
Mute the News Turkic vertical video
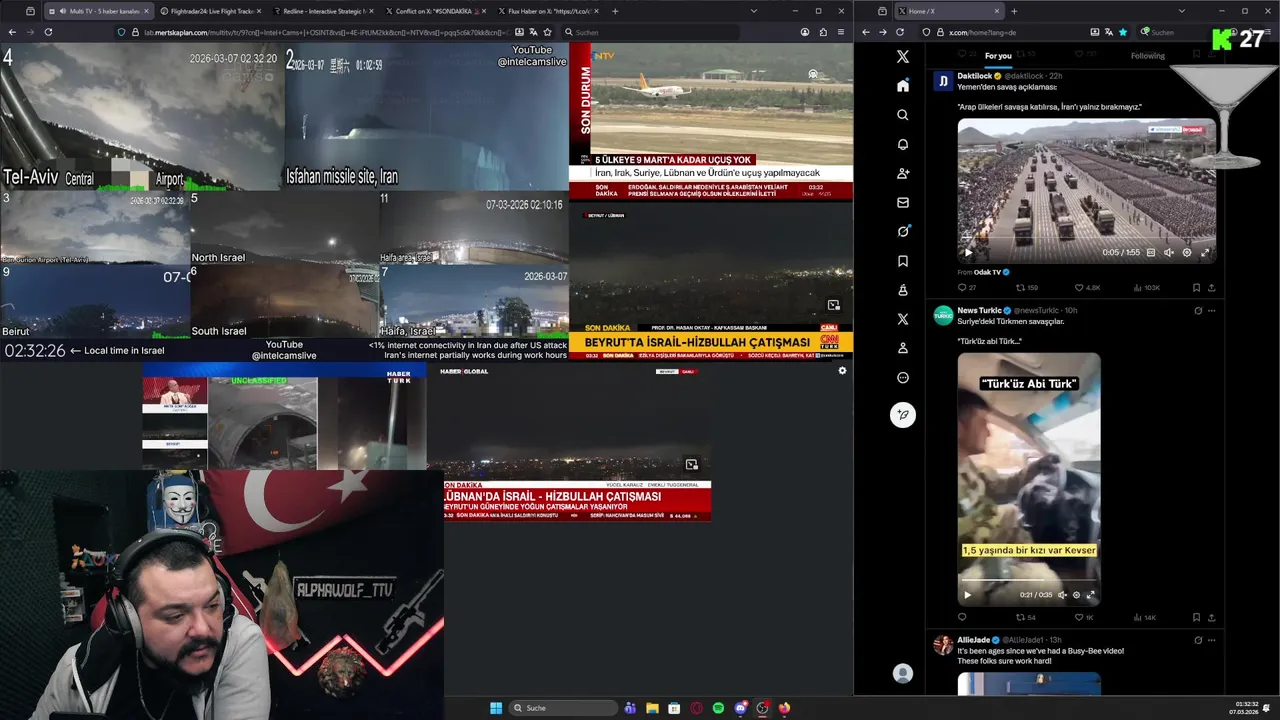pos(1062,595)
